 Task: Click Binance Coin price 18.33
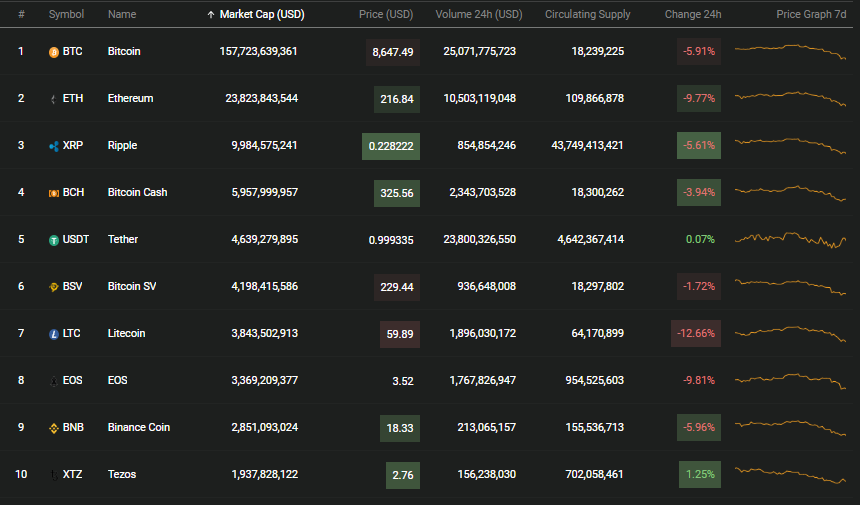(x=400, y=428)
